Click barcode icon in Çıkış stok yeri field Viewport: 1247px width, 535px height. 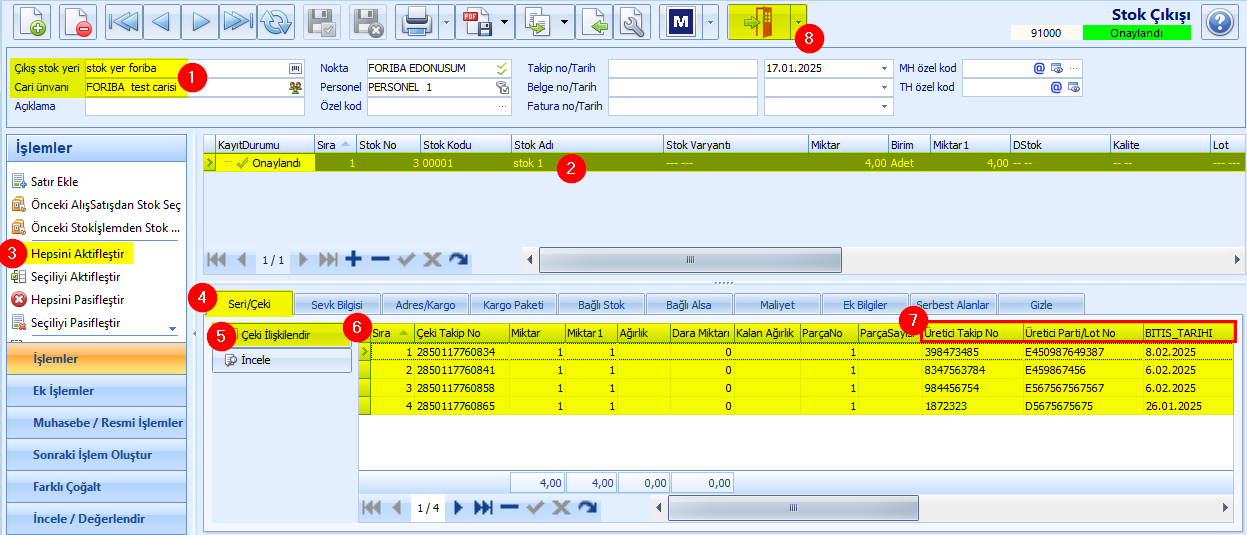[295, 68]
